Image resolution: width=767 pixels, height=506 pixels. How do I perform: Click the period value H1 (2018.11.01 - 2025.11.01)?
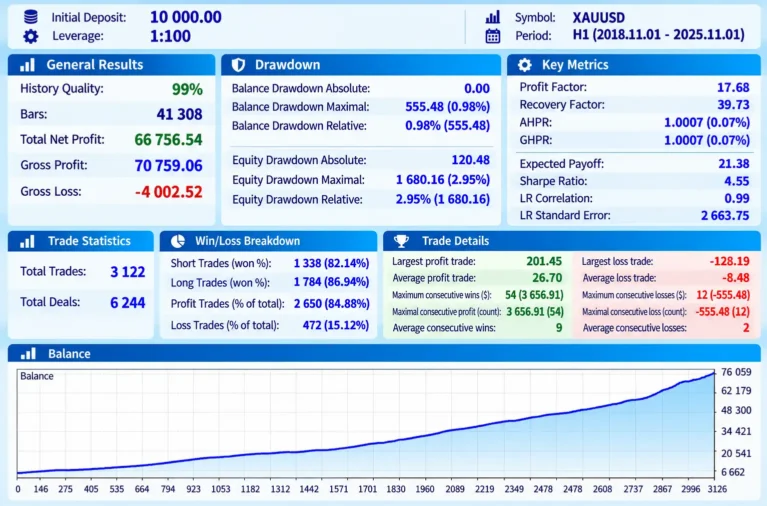point(659,35)
